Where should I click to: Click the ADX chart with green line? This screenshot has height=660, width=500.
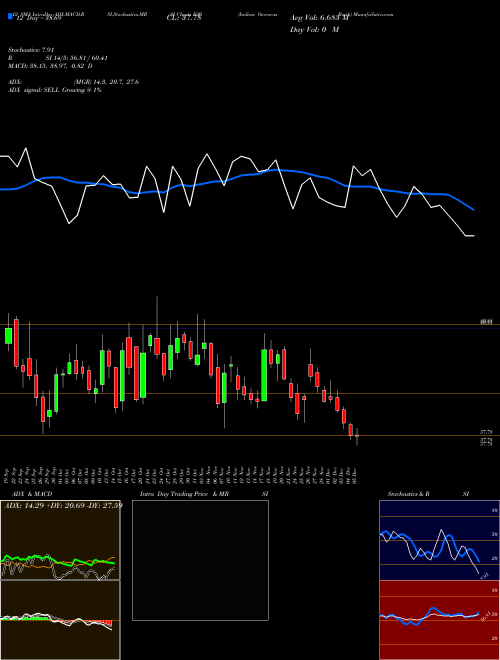point(60,540)
